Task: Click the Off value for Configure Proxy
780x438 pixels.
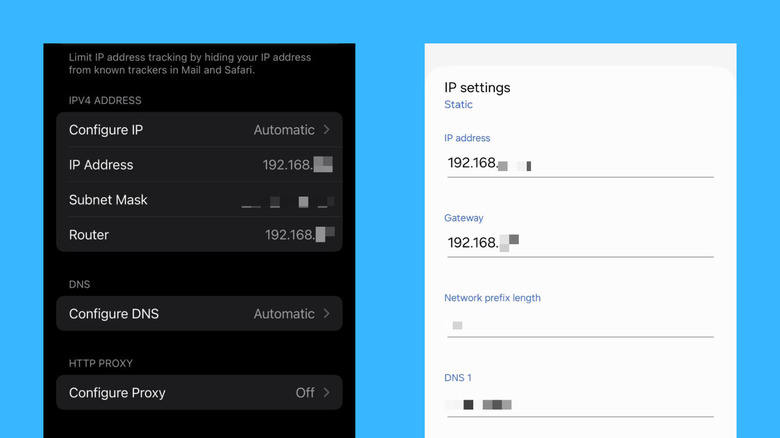Action: click(305, 393)
